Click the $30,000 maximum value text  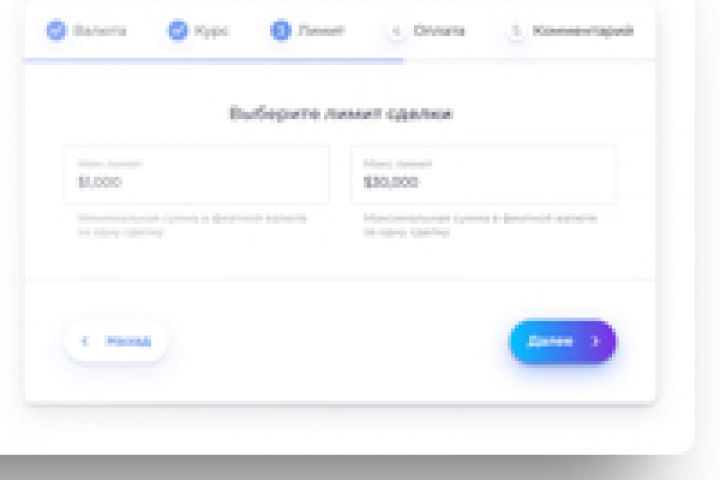pyautogui.click(x=391, y=182)
